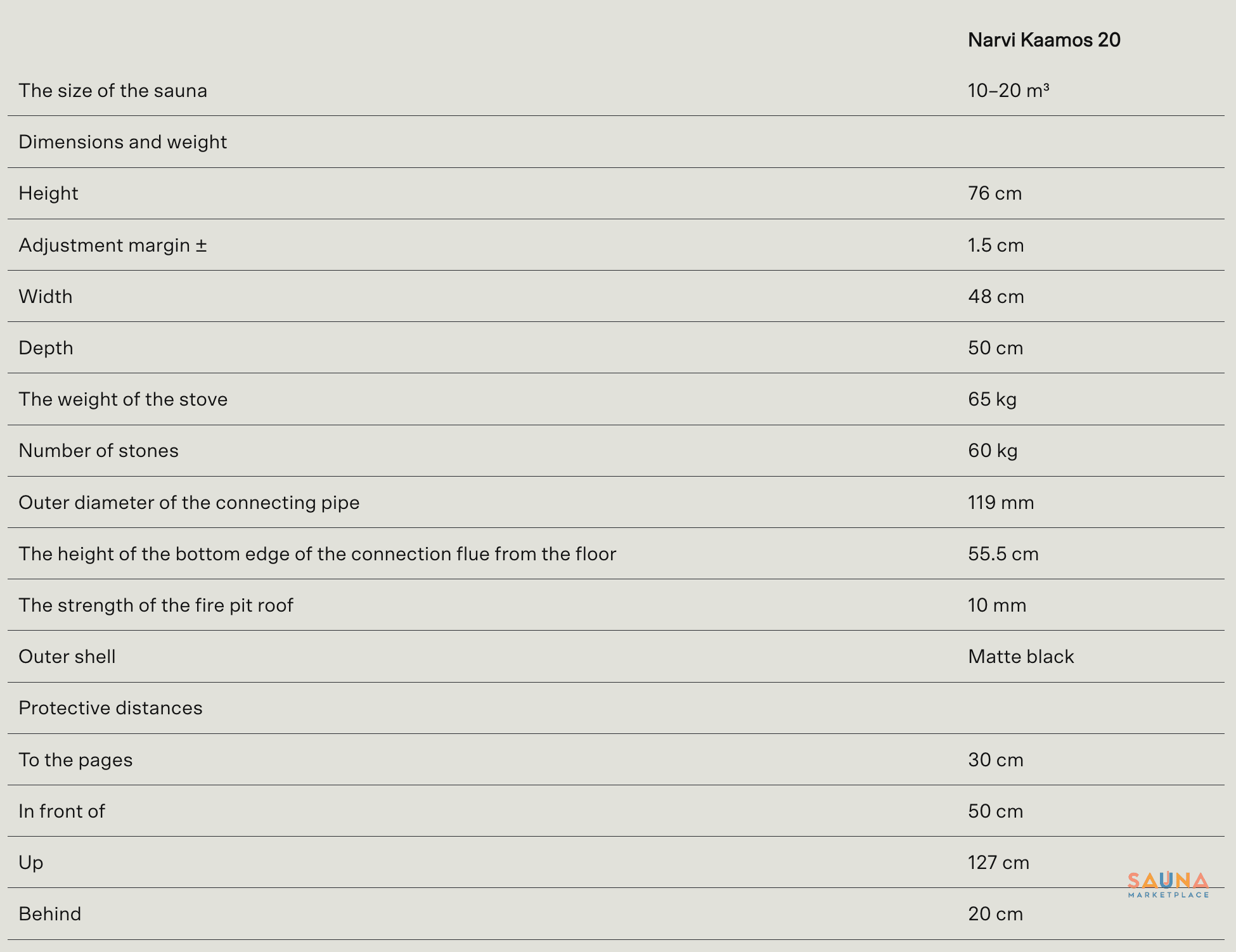Click the 119 mm connecting pipe diameter value
Screen dimensions: 1236x952
[x=1001, y=503]
